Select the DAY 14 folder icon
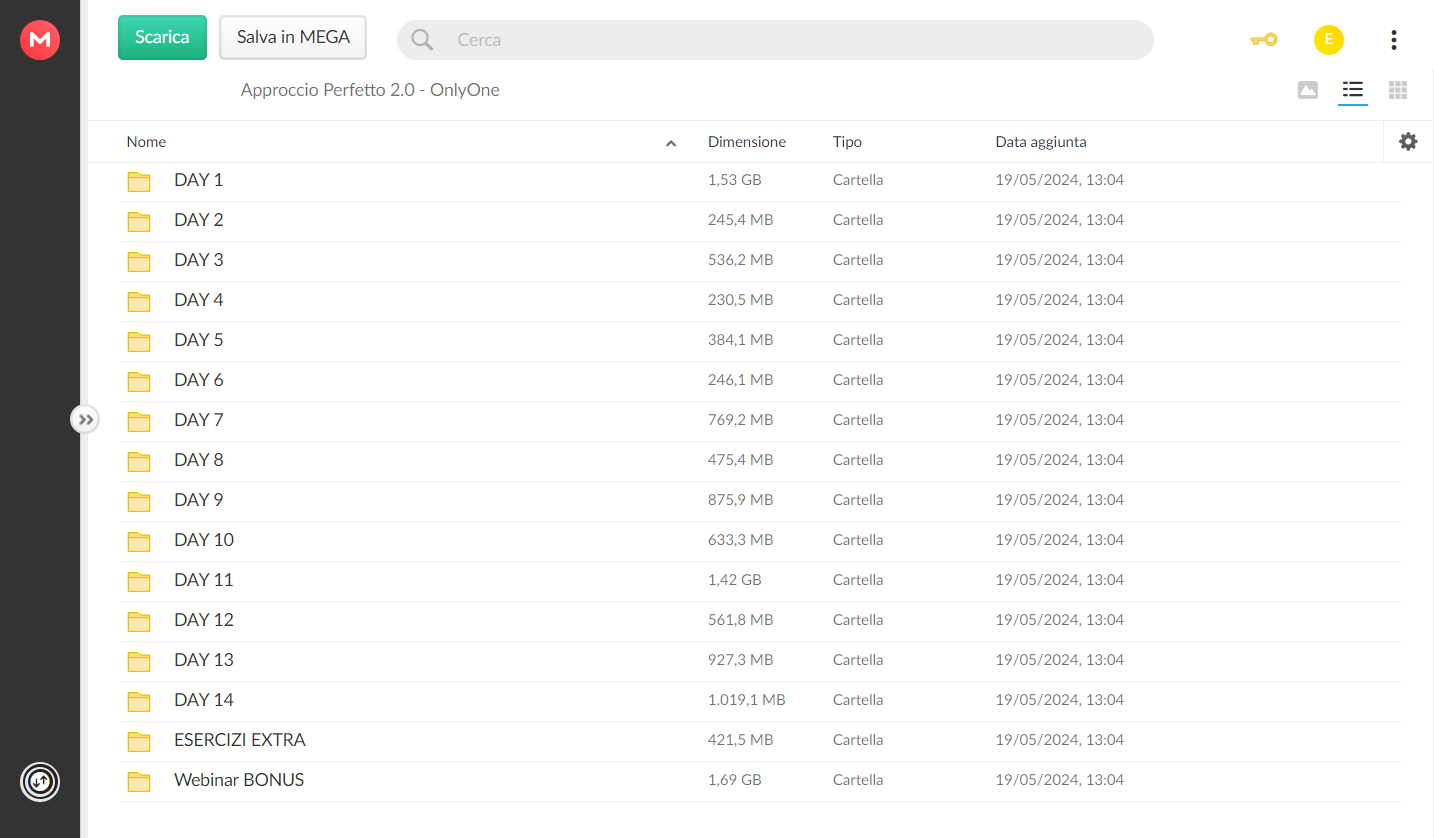Screen dimensions: 1434x838 click(x=139, y=701)
